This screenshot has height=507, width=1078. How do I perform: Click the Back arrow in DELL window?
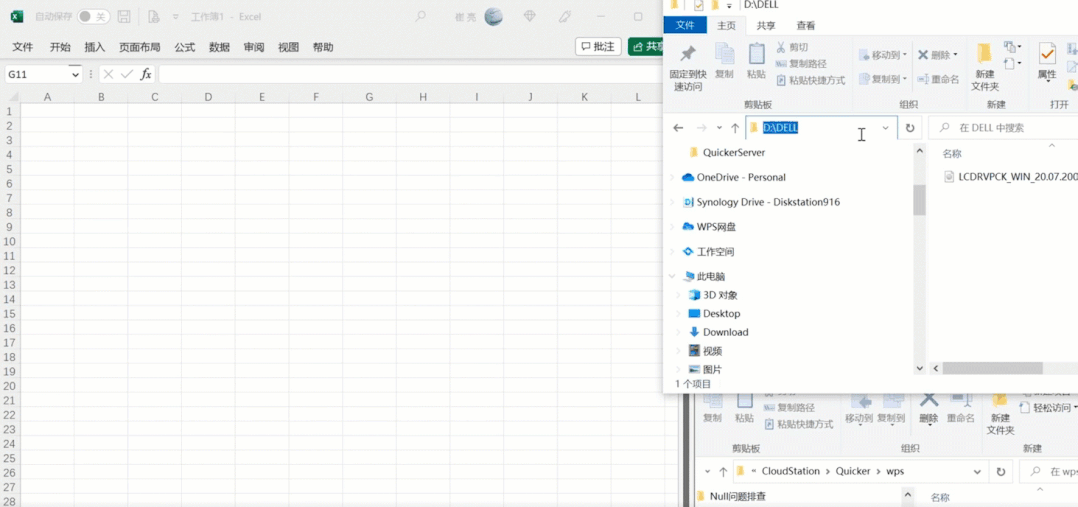point(678,128)
